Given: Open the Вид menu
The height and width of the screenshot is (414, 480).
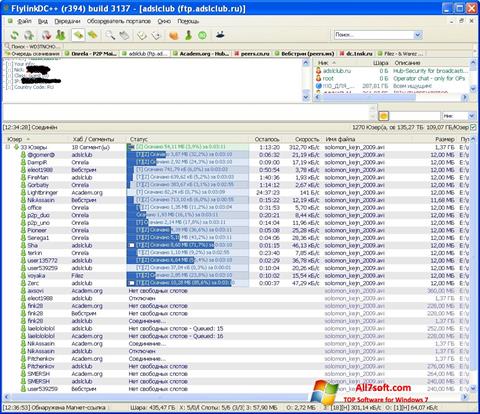Looking at the screenshot, I should (43, 21).
